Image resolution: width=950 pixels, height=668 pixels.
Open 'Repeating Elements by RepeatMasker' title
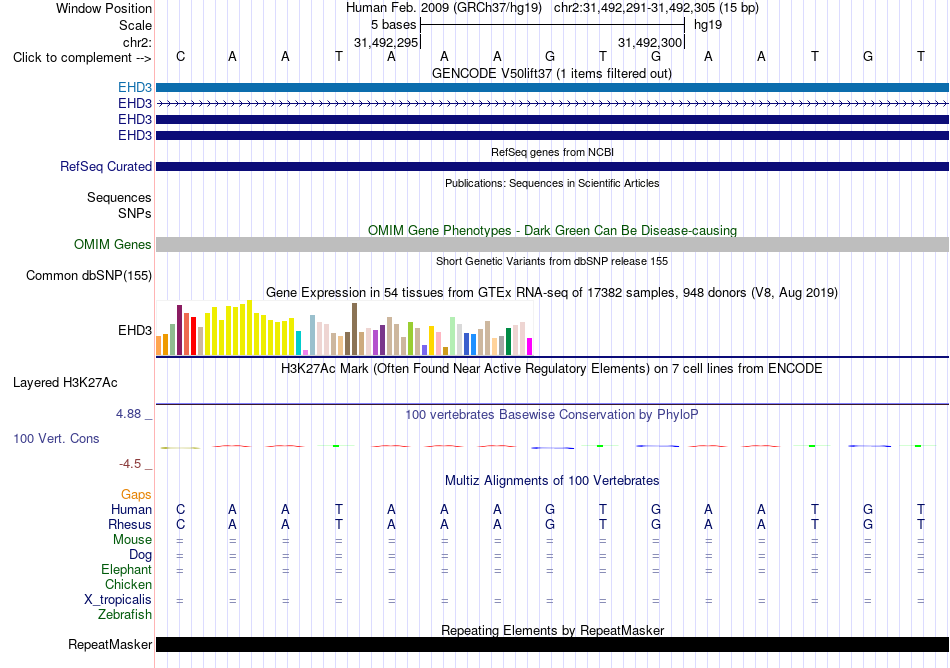pyautogui.click(x=552, y=630)
